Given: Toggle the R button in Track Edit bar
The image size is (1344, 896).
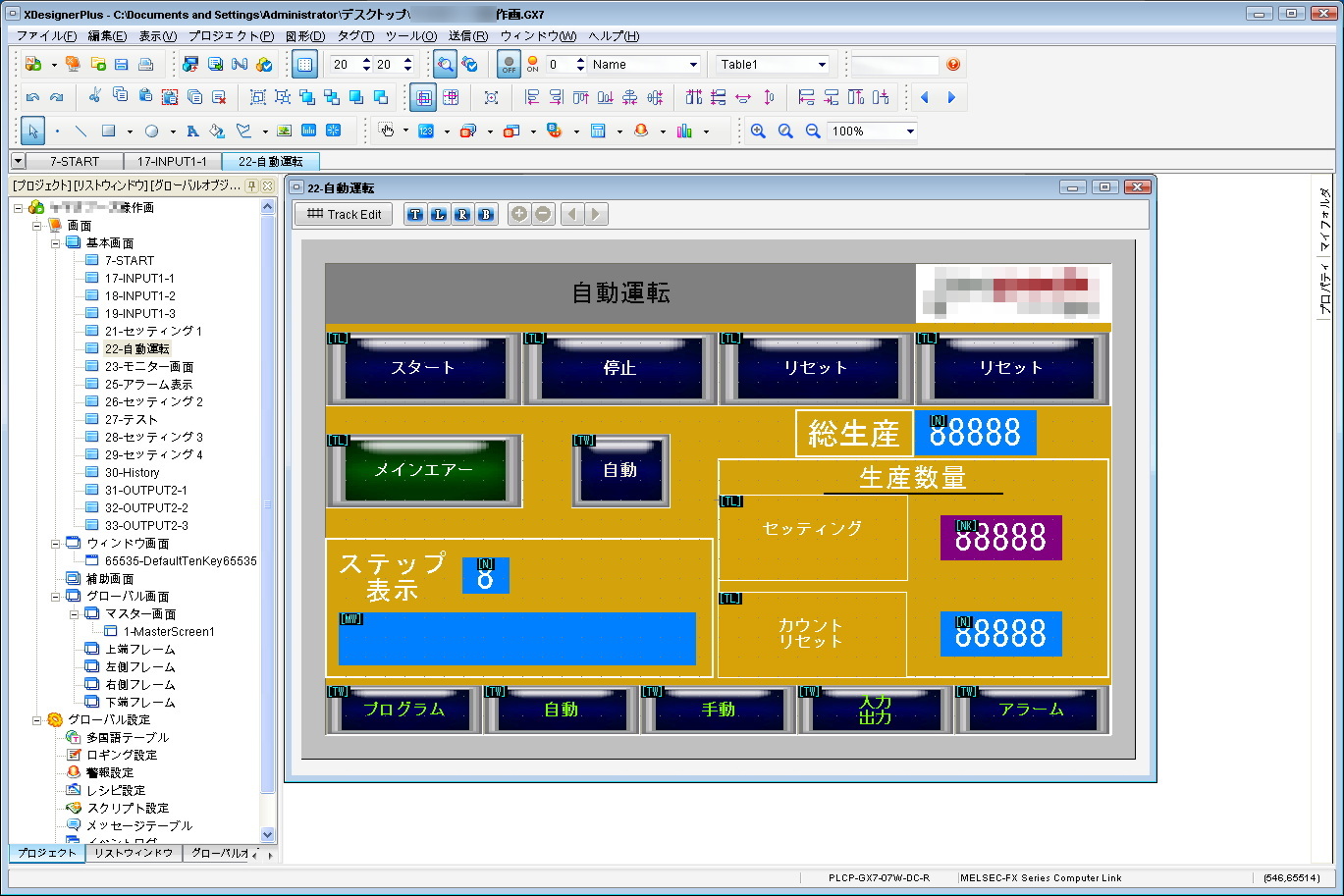Looking at the screenshot, I should click(462, 214).
